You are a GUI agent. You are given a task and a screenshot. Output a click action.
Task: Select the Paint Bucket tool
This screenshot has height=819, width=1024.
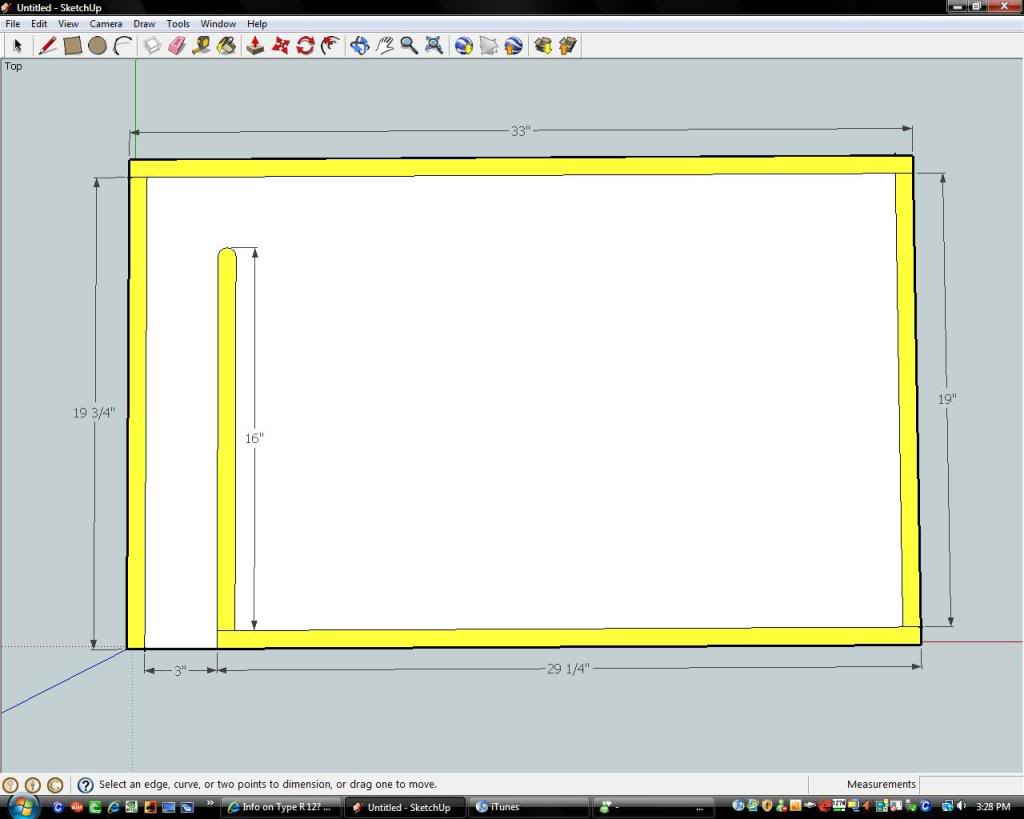(227, 46)
